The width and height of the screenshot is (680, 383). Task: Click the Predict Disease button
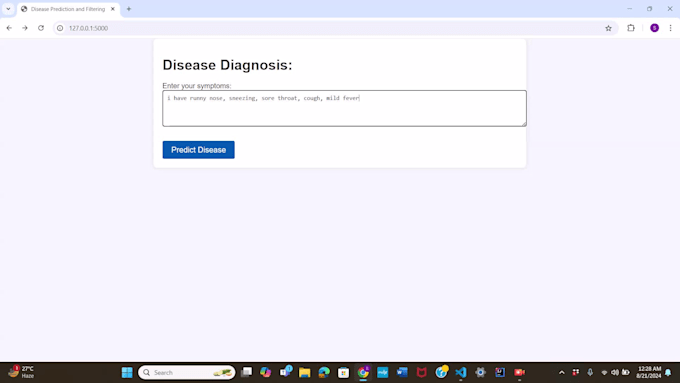pos(199,150)
